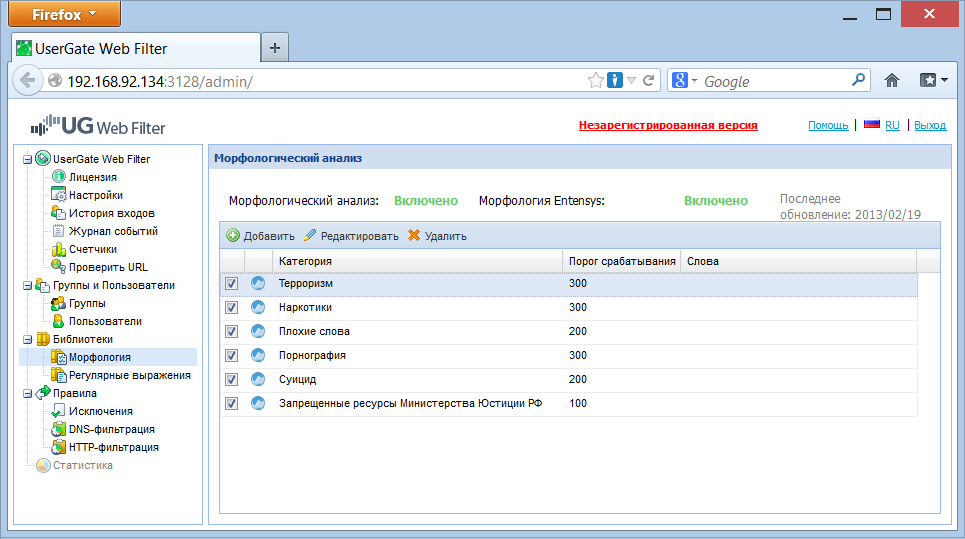Collapse the Правила tree node
Screen dimensions: 965x539
tap(27, 394)
